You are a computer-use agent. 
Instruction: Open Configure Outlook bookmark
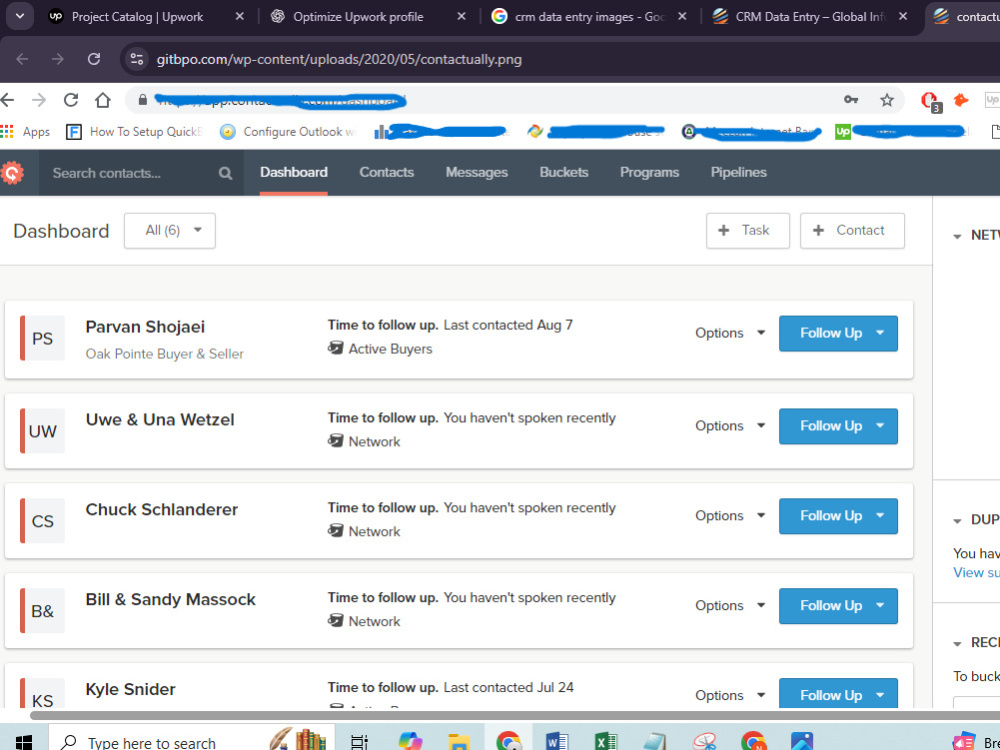[x=288, y=131]
